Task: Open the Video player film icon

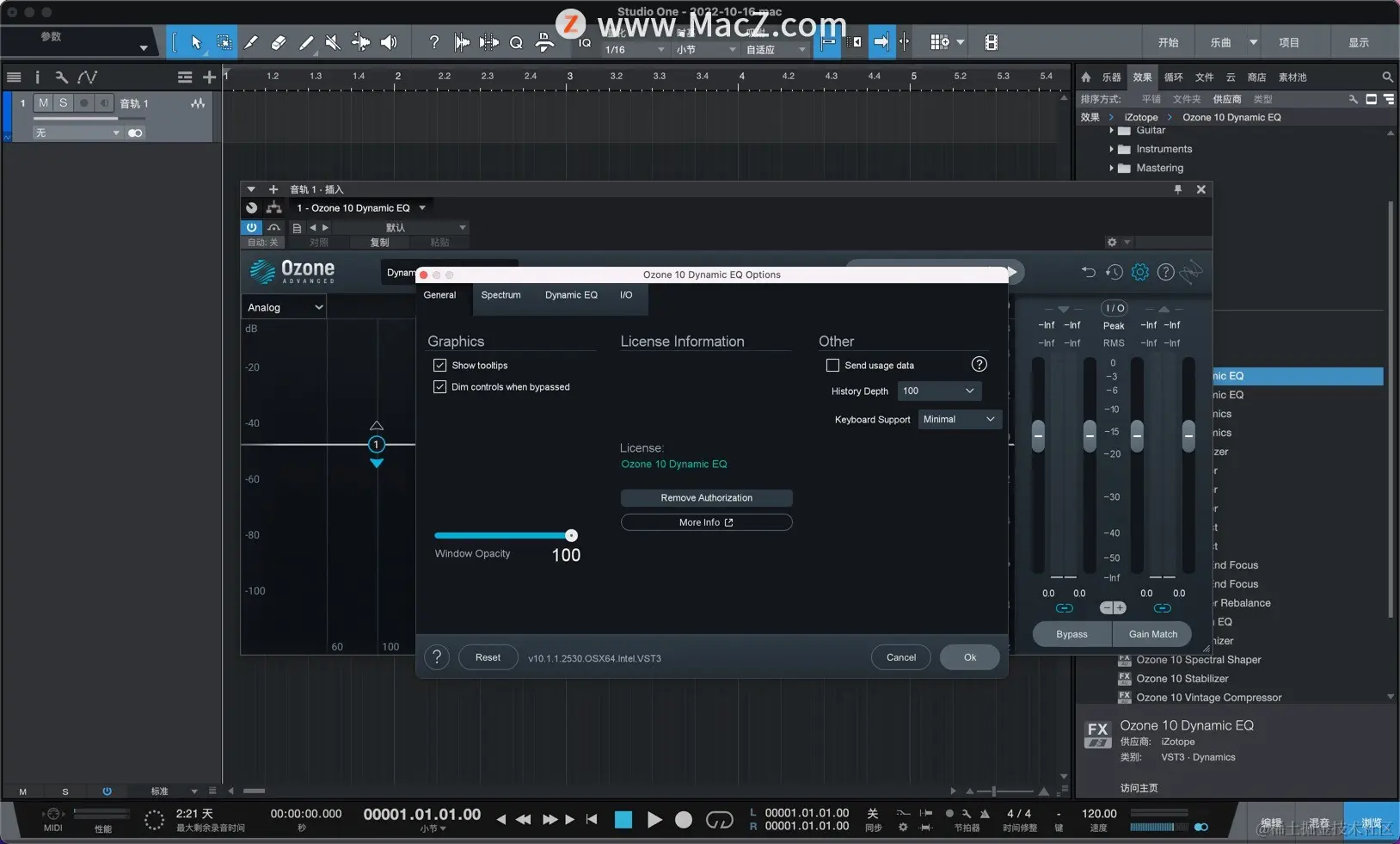Action: point(991,42)
